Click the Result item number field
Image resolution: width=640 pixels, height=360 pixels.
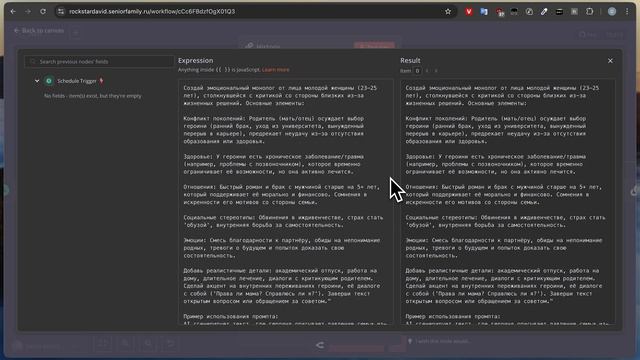click(x=417, y=71)
